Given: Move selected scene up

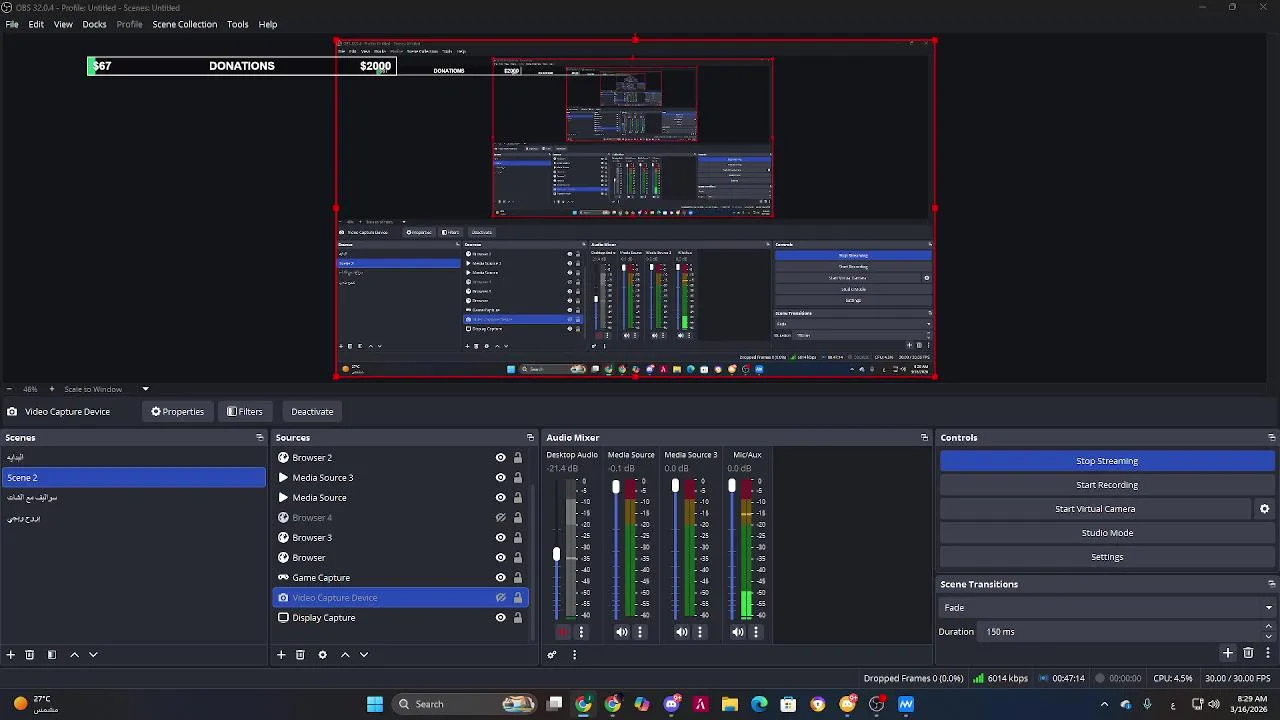Looking at the screenshot, I should point(74,655).
